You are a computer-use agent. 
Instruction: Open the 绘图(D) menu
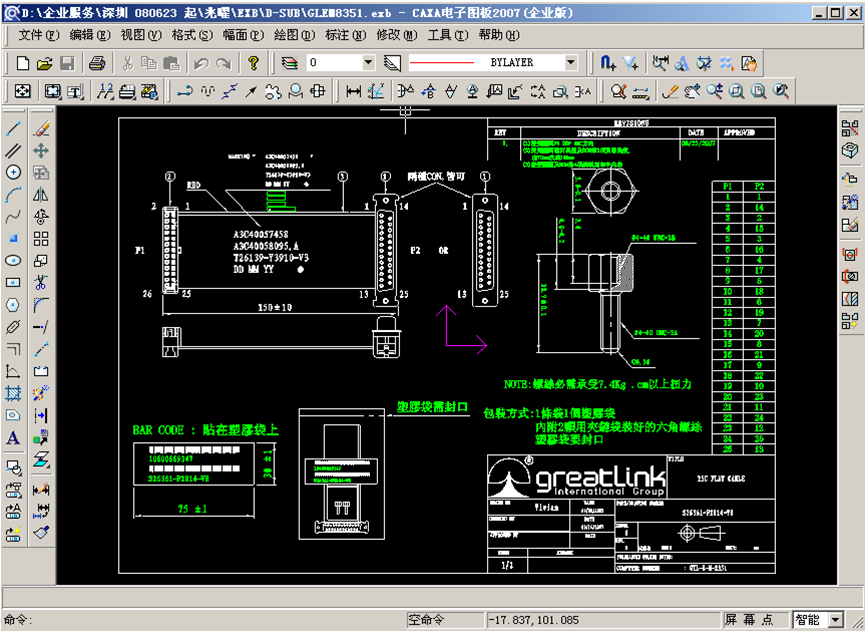294,35
